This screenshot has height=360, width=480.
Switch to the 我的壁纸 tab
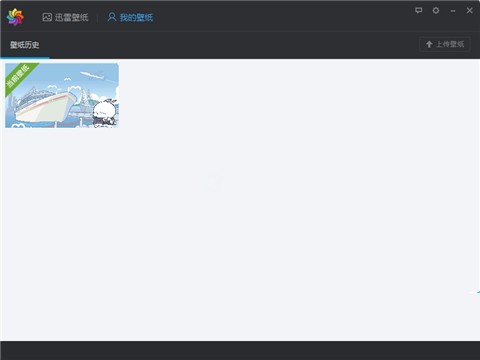(130, 17)
